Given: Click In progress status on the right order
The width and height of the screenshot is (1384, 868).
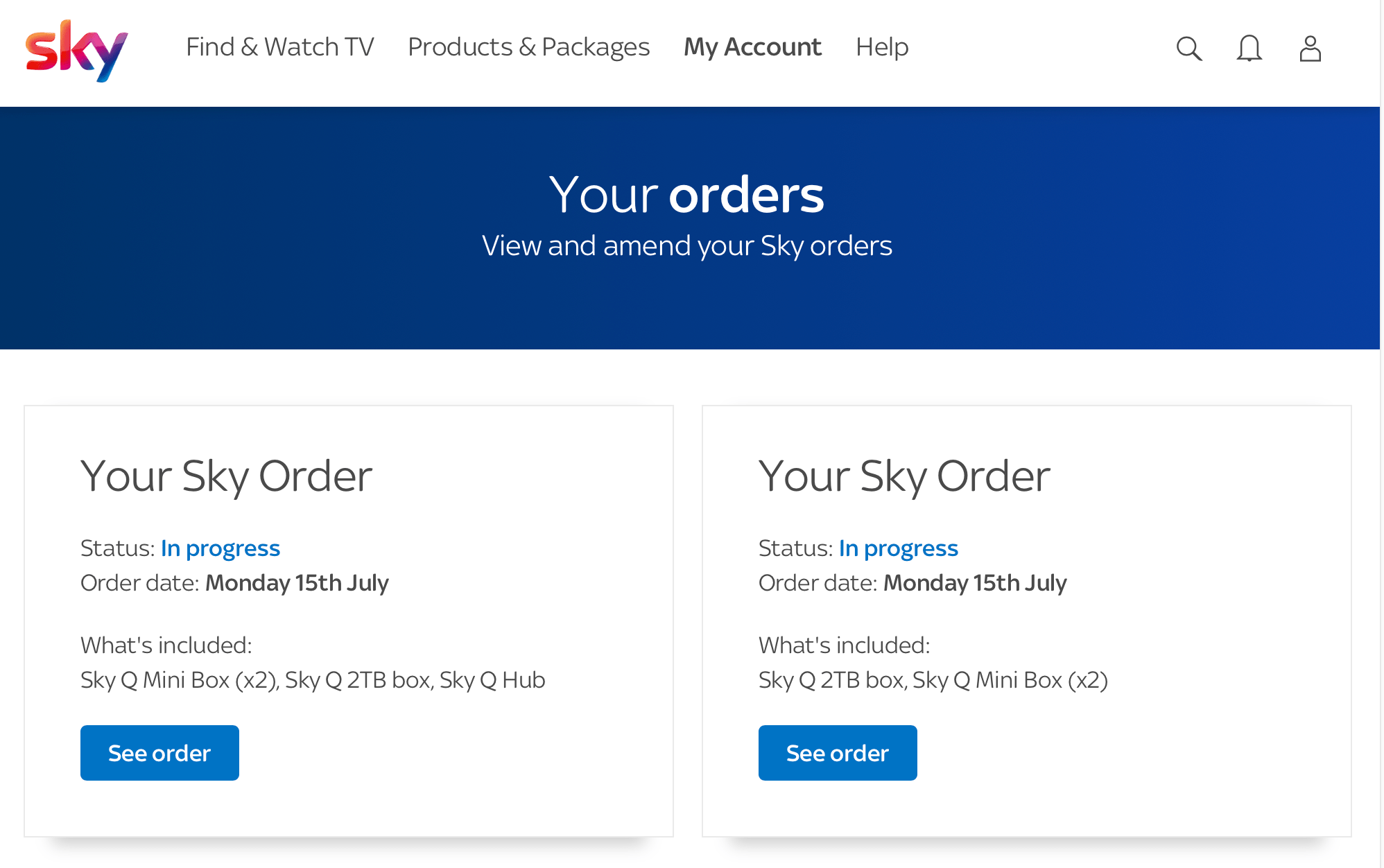Looking at the screenshot, I should (x=898, y=548).
